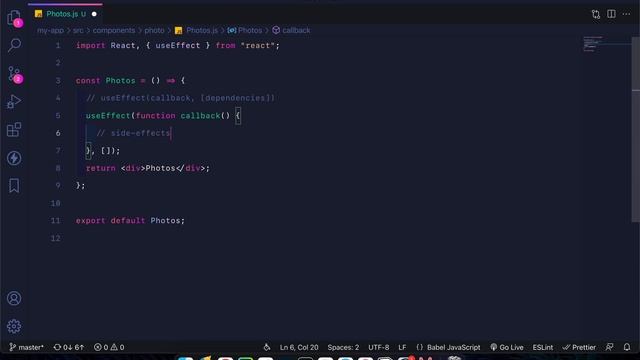This screenshot has width=640, height=360.
Task: Open the Source Control view icon
Action: coord(14,74)
